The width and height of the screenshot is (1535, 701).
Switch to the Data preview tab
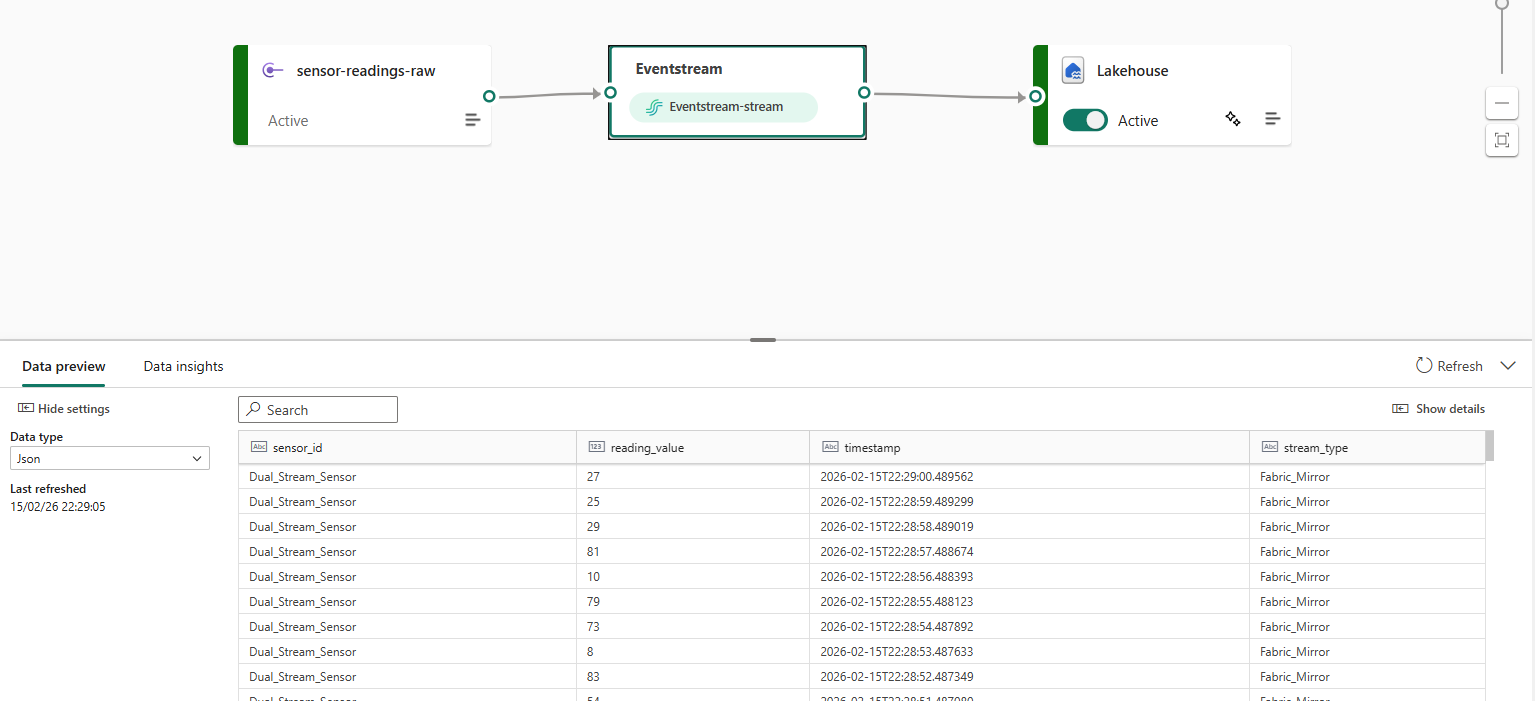(x=64, y=366)
